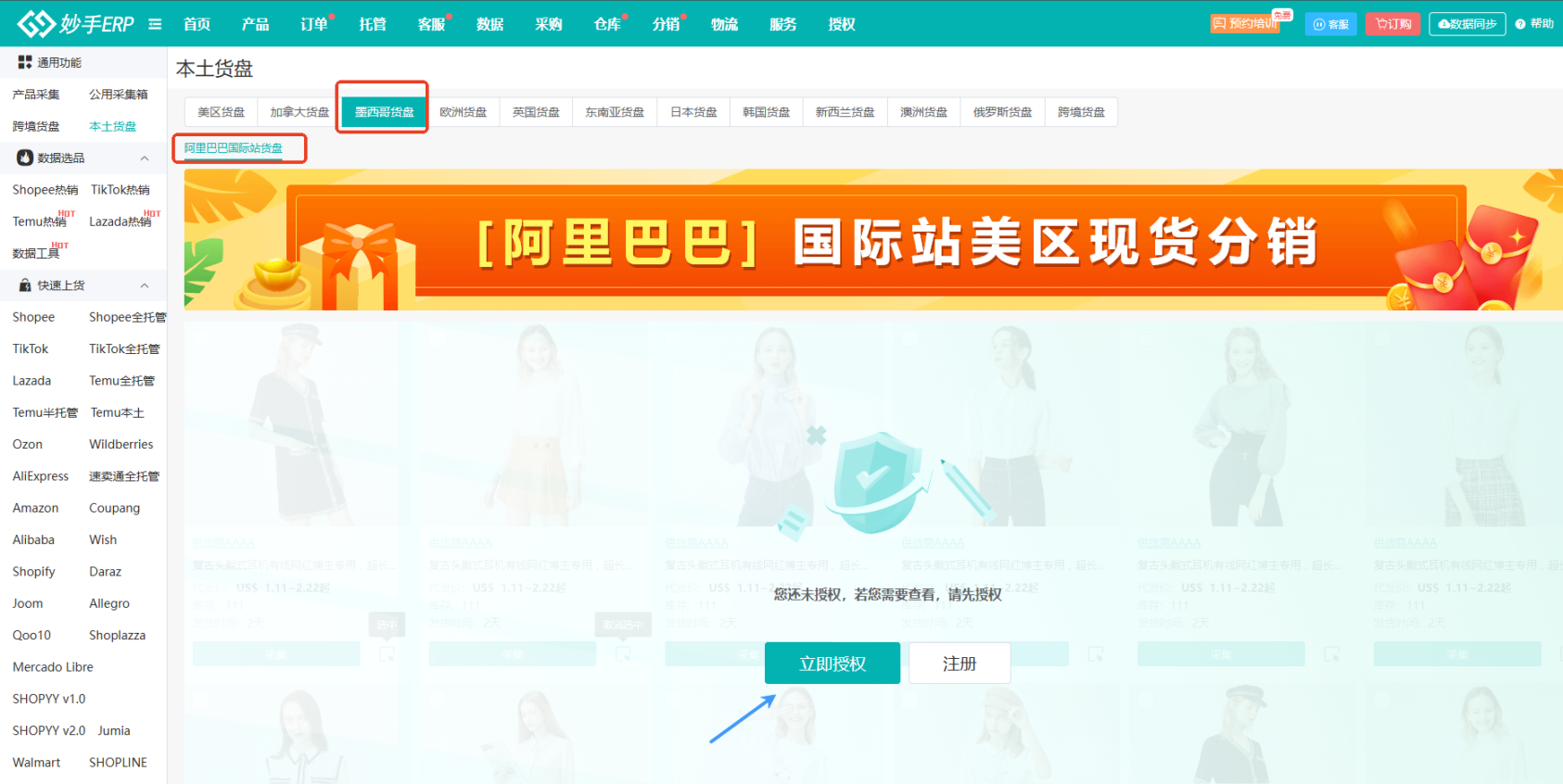Open AliExpress in sidebar
Viewport: 1563px width, 784px height.
(41, 476)
